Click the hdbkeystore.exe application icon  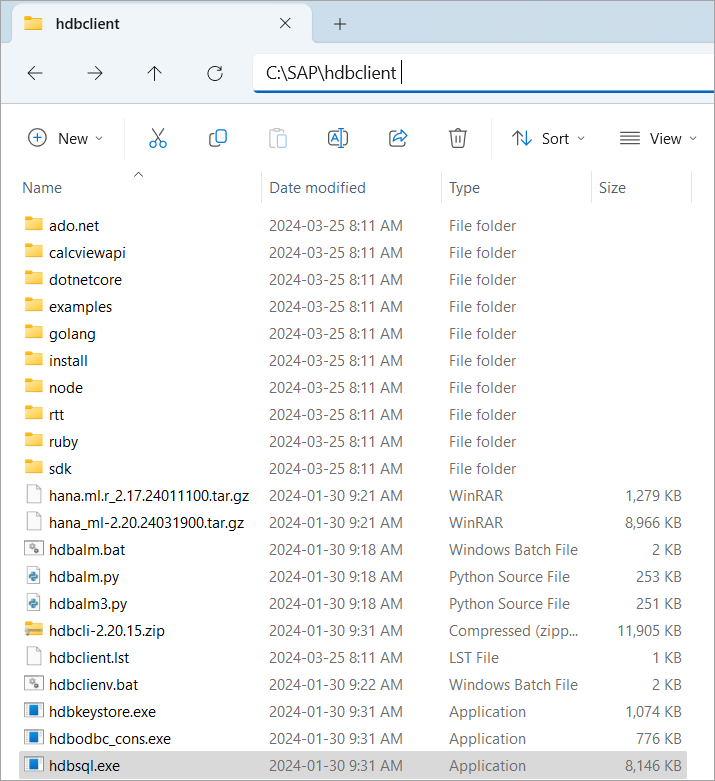pyautogui.click(x=33, y=710)
